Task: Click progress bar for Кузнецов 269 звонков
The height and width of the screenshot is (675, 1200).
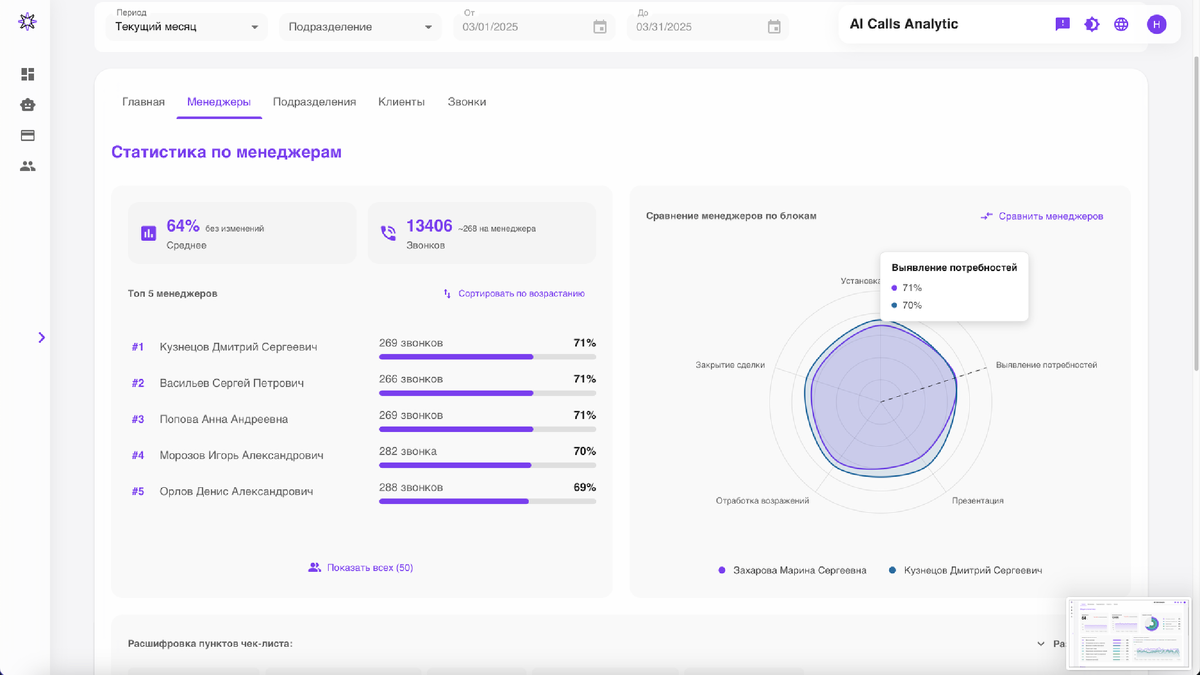Action: 487,356
